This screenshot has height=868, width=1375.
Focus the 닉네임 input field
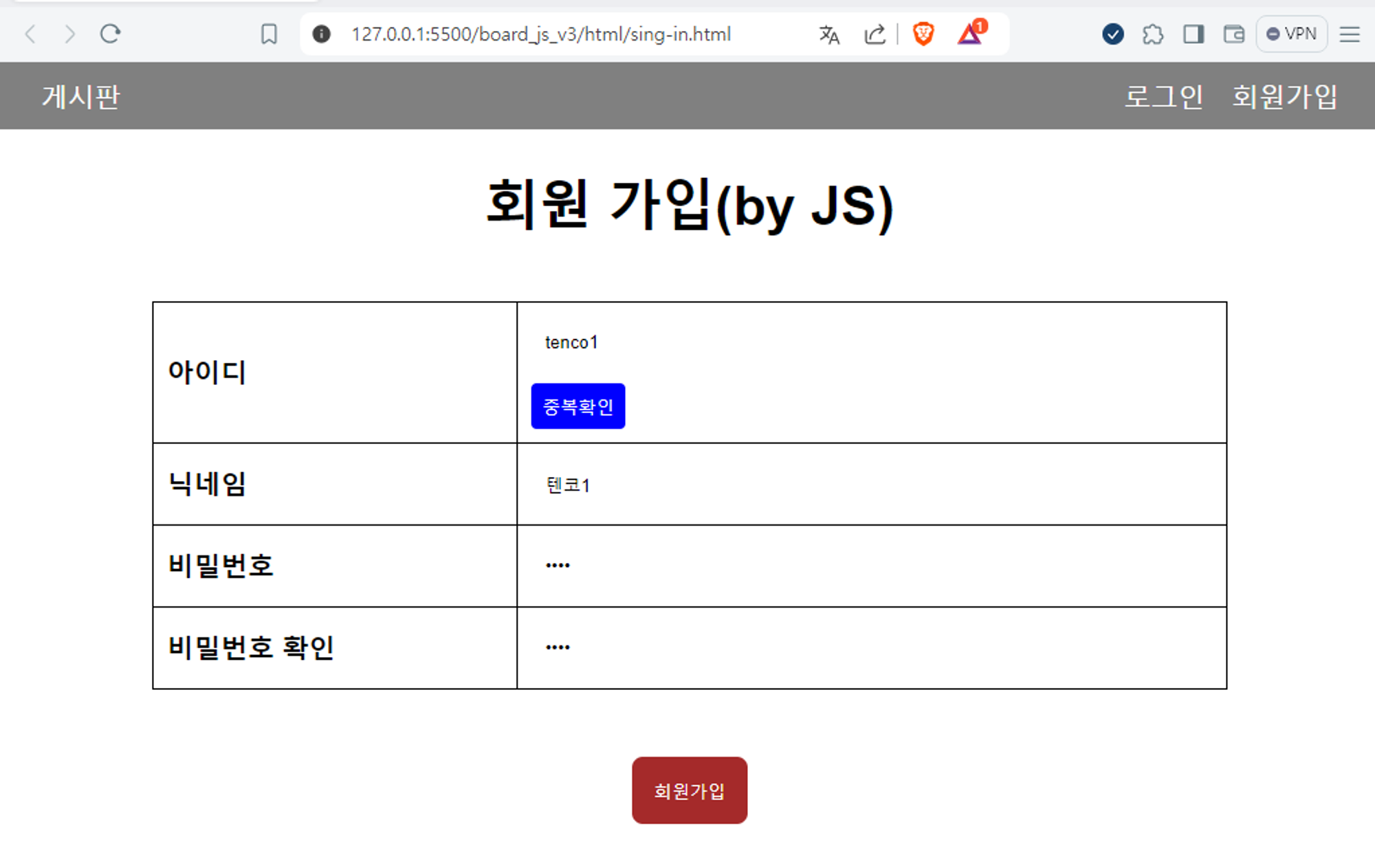pyautogui.click(x=870, y=485)
